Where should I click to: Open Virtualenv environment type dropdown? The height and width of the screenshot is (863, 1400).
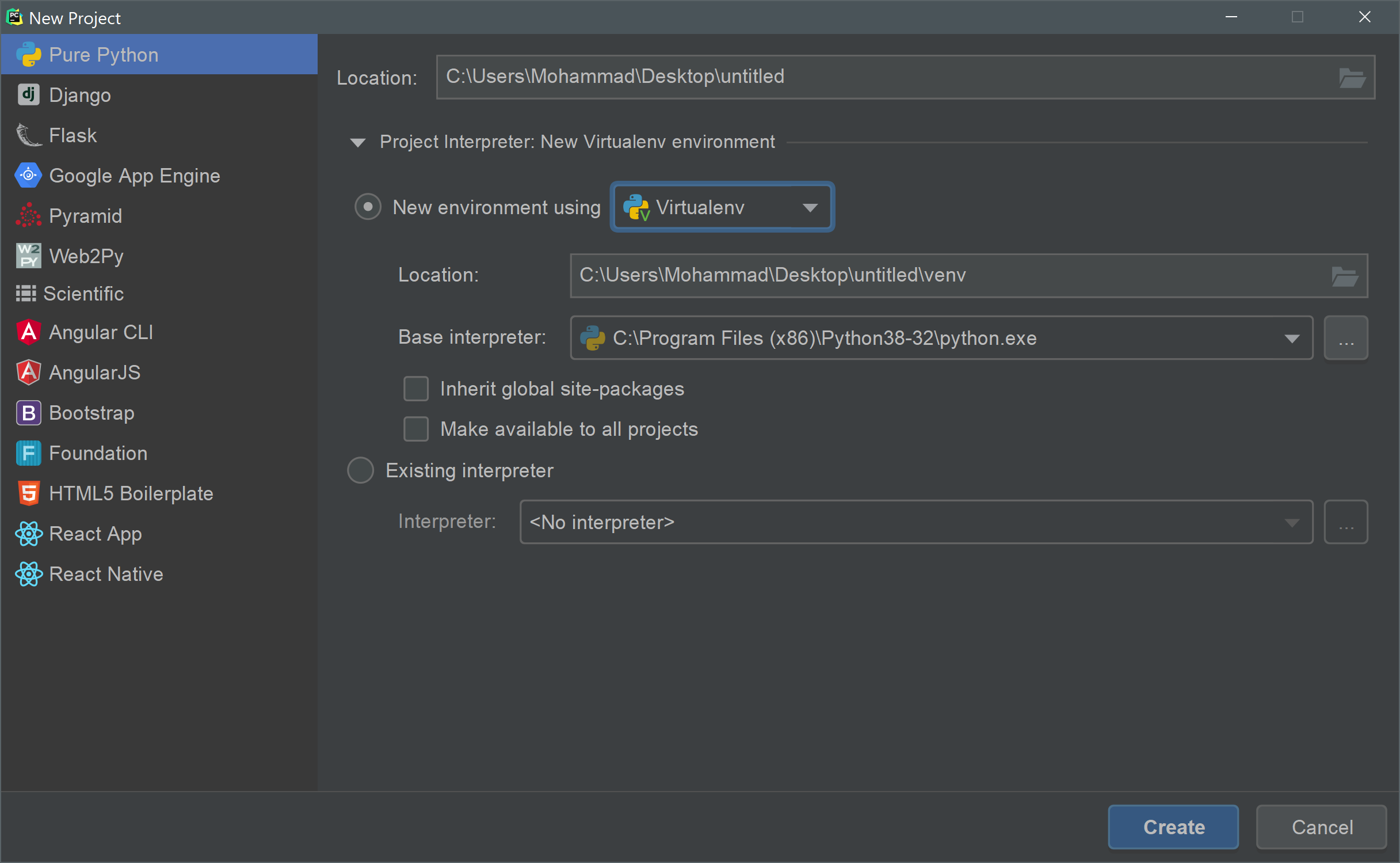click(x=722, y=207)
